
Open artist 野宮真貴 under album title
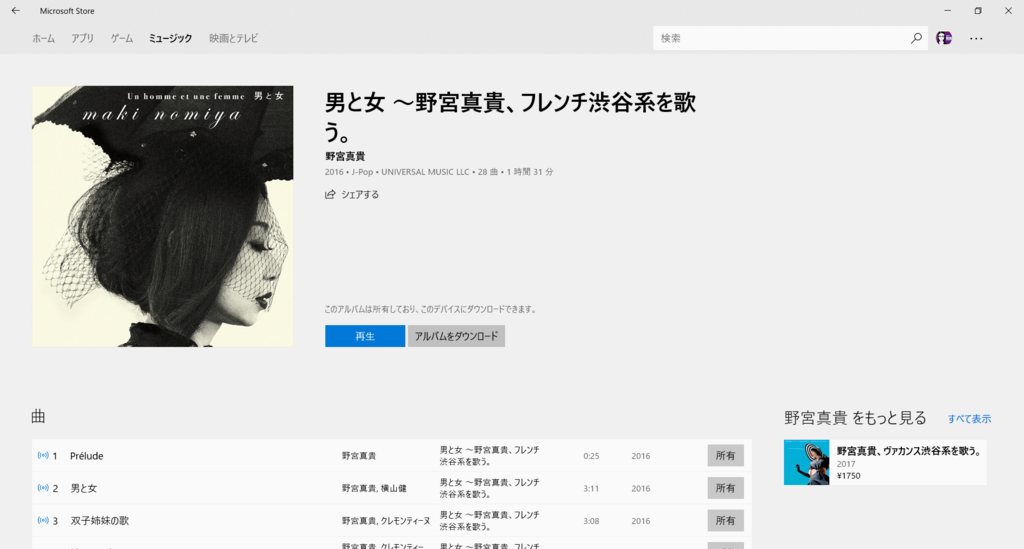(345, 156)
